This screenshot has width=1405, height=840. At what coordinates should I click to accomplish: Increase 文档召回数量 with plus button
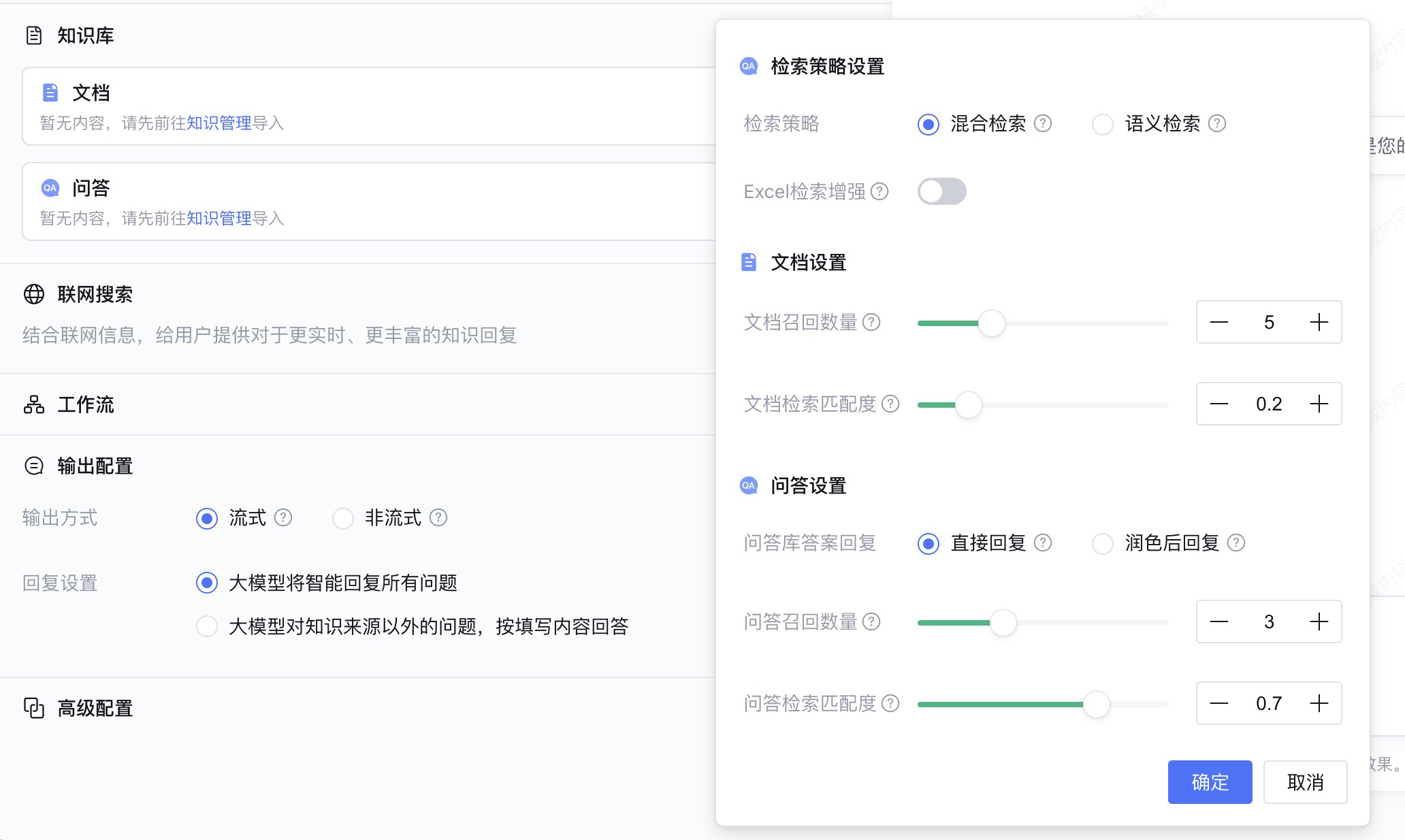click(x=1319, y=322)
